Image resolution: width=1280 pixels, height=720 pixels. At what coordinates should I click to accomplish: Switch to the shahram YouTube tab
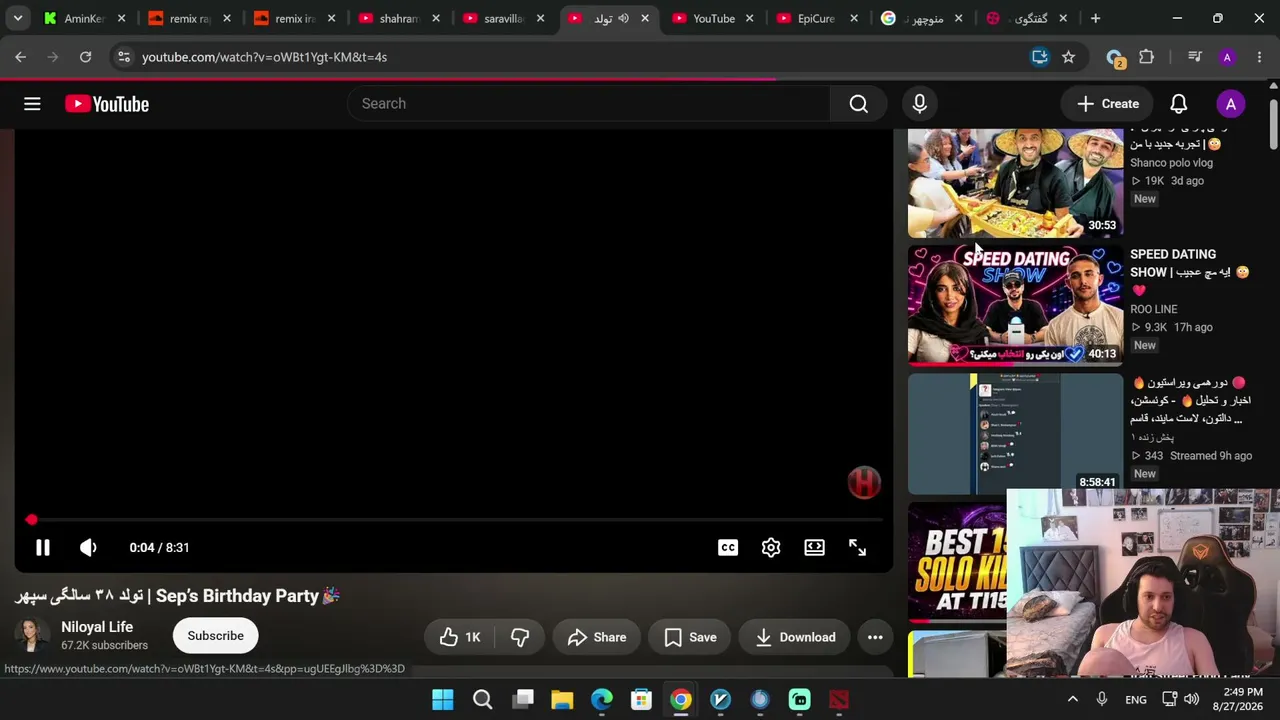click(398, 18)
